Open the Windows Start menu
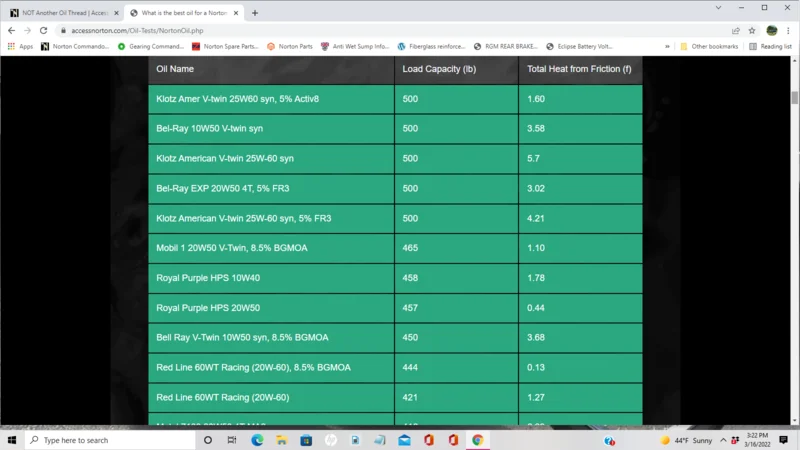Viewport: 800px width, 450px height. (x=12, y=440)
